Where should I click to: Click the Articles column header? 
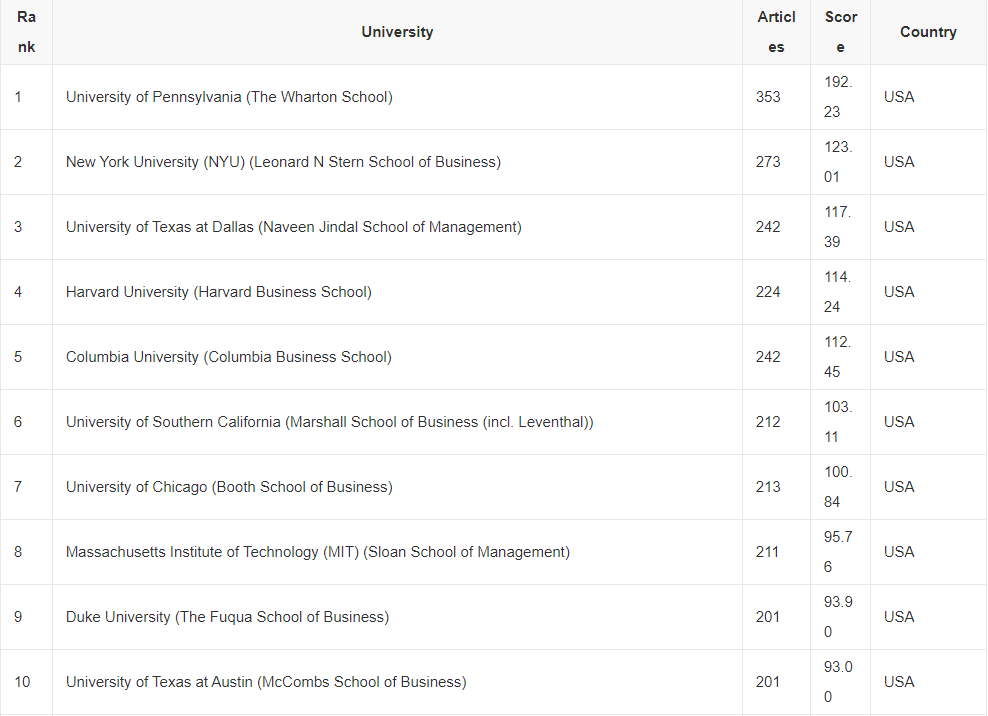776,32
